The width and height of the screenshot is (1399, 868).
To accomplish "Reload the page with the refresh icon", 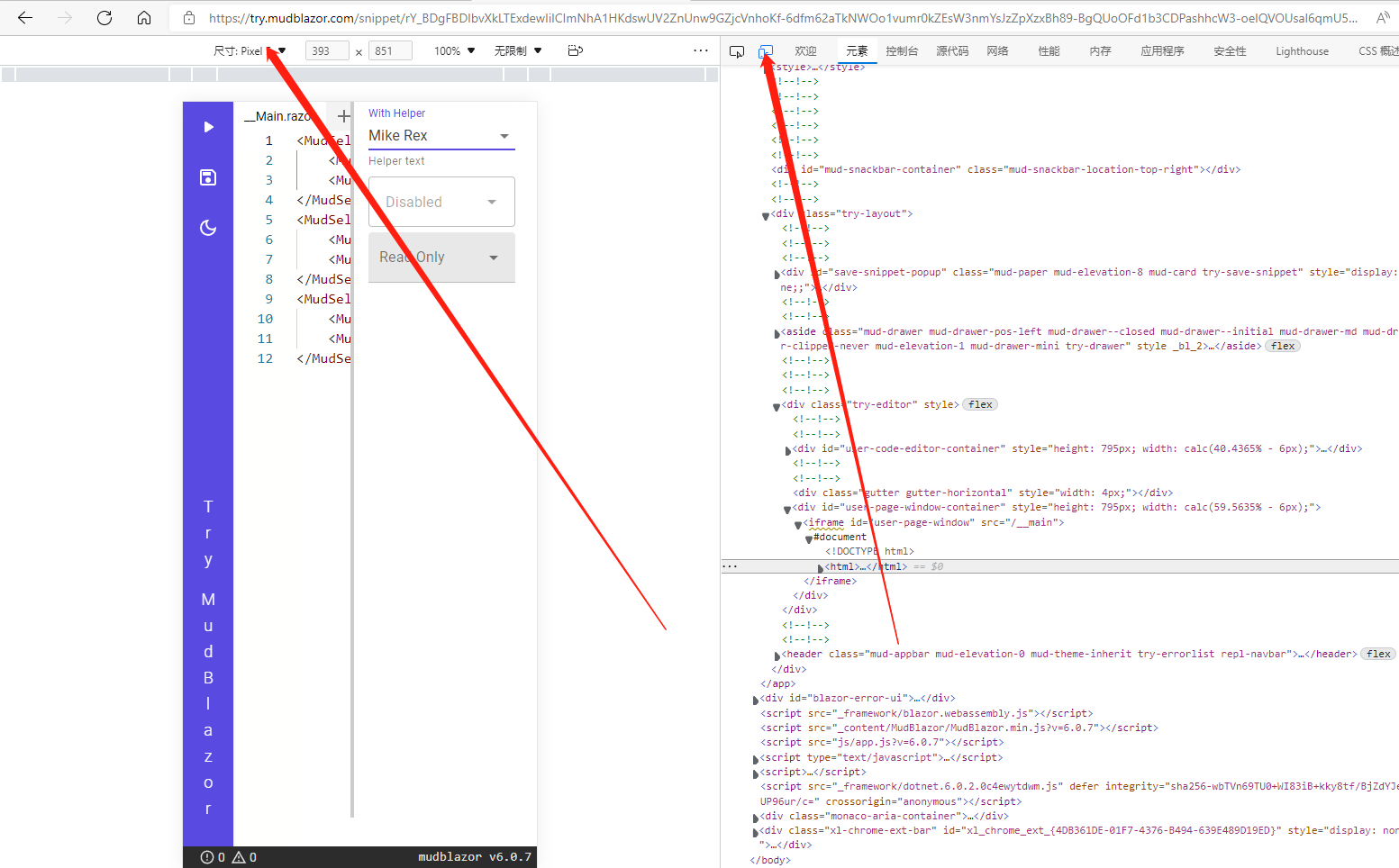I will pyautogui.click(x=104, y=18).
